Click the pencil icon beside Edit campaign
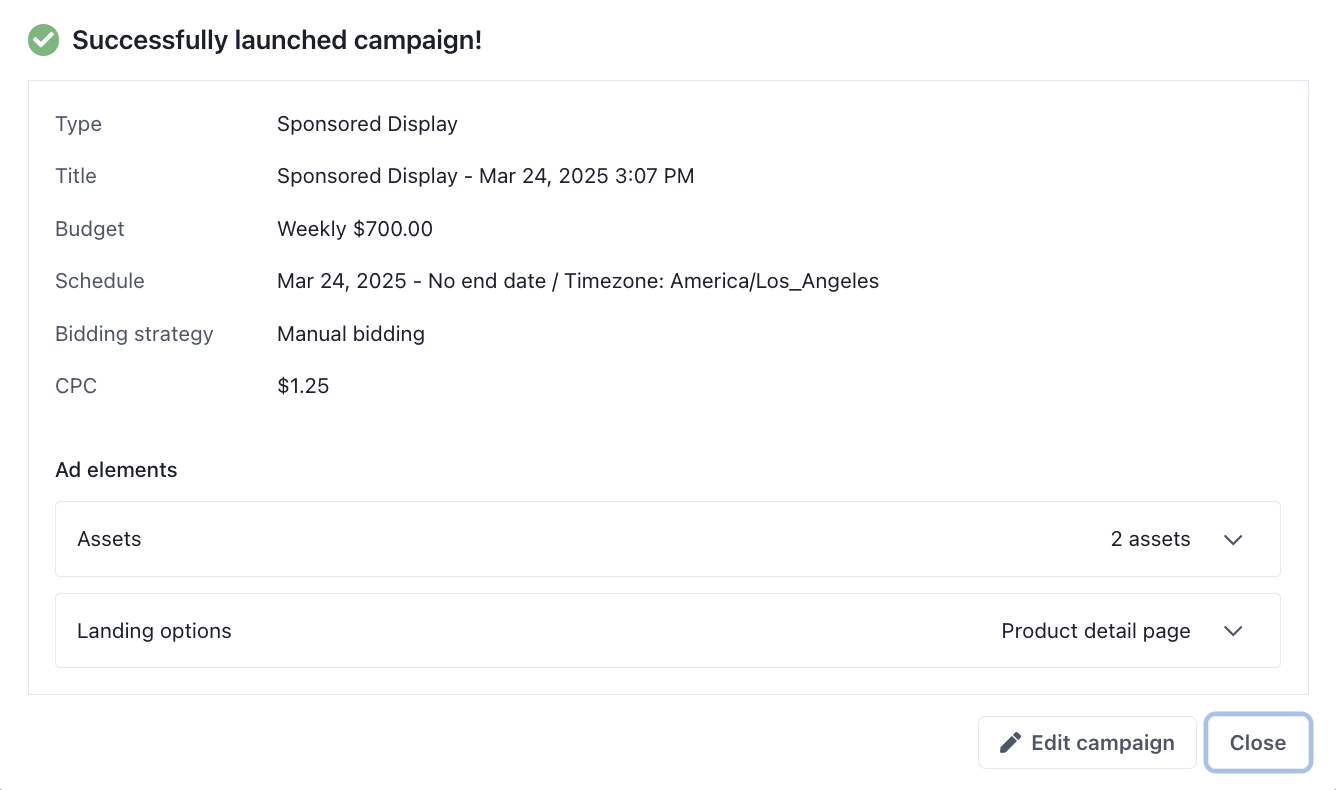 tap(1011, 743)
